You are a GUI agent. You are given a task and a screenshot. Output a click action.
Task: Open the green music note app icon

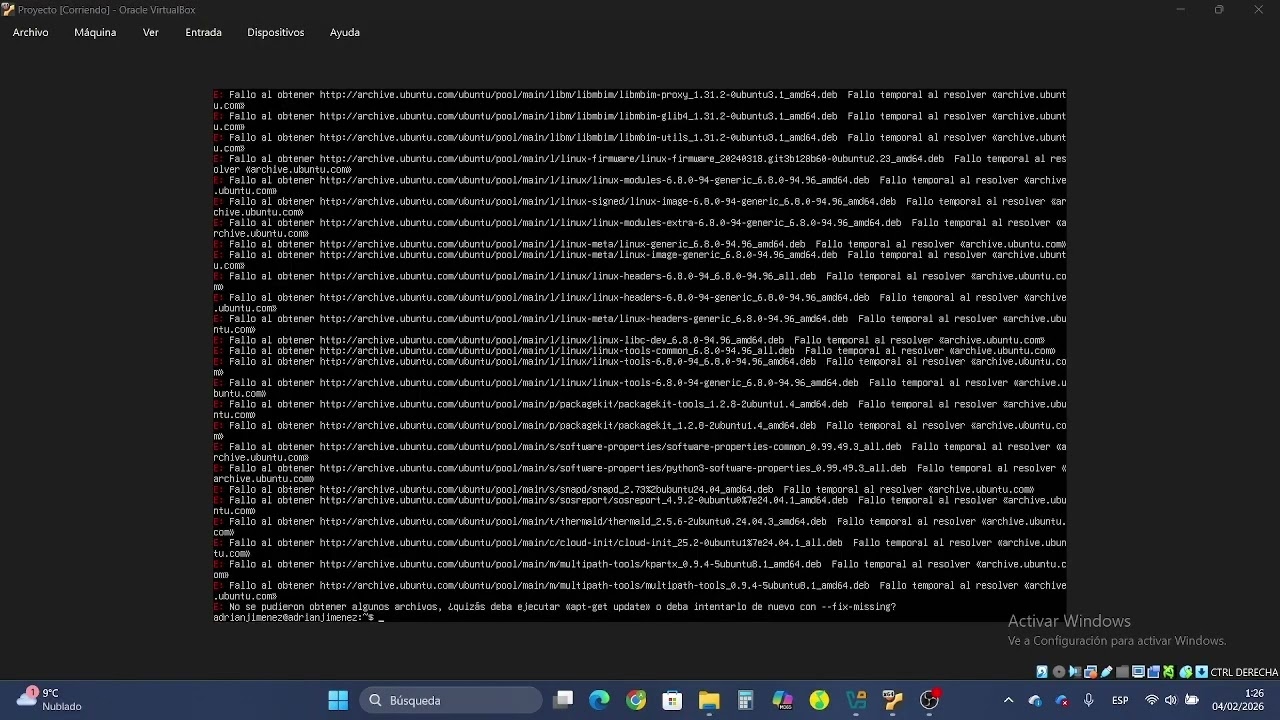tap(819, 700)
